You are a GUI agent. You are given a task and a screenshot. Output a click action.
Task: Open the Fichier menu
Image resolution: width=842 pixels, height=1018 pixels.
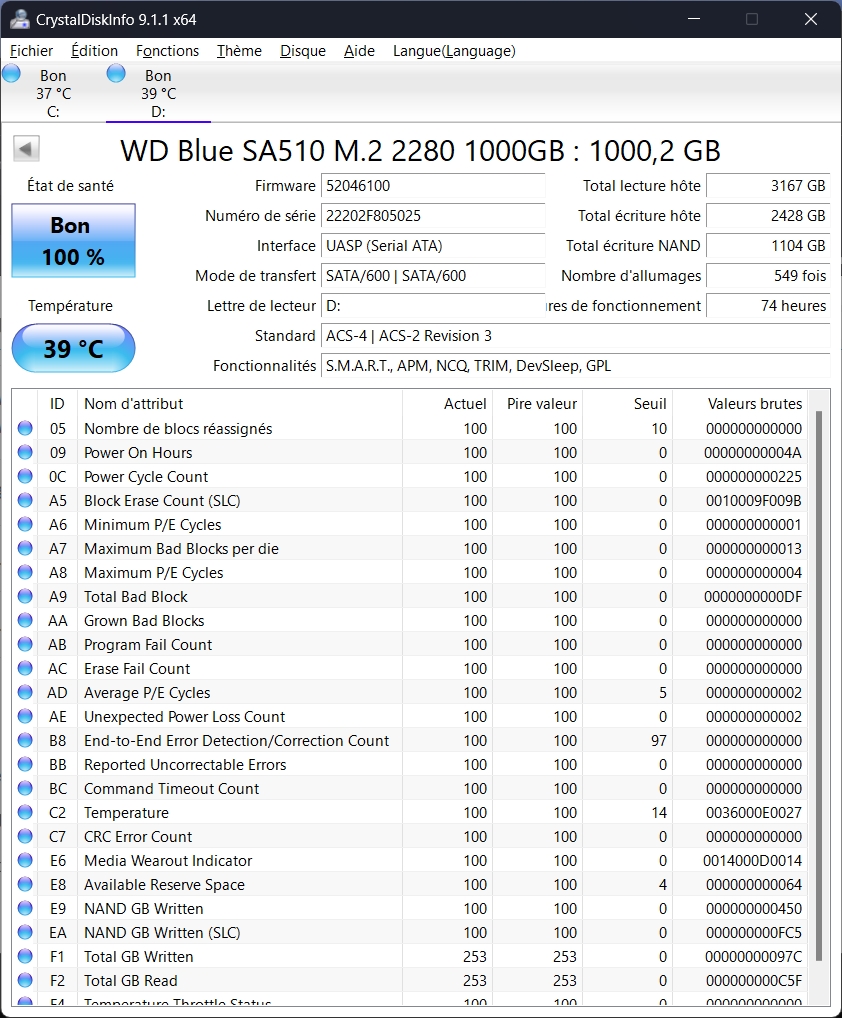[31, 51]
